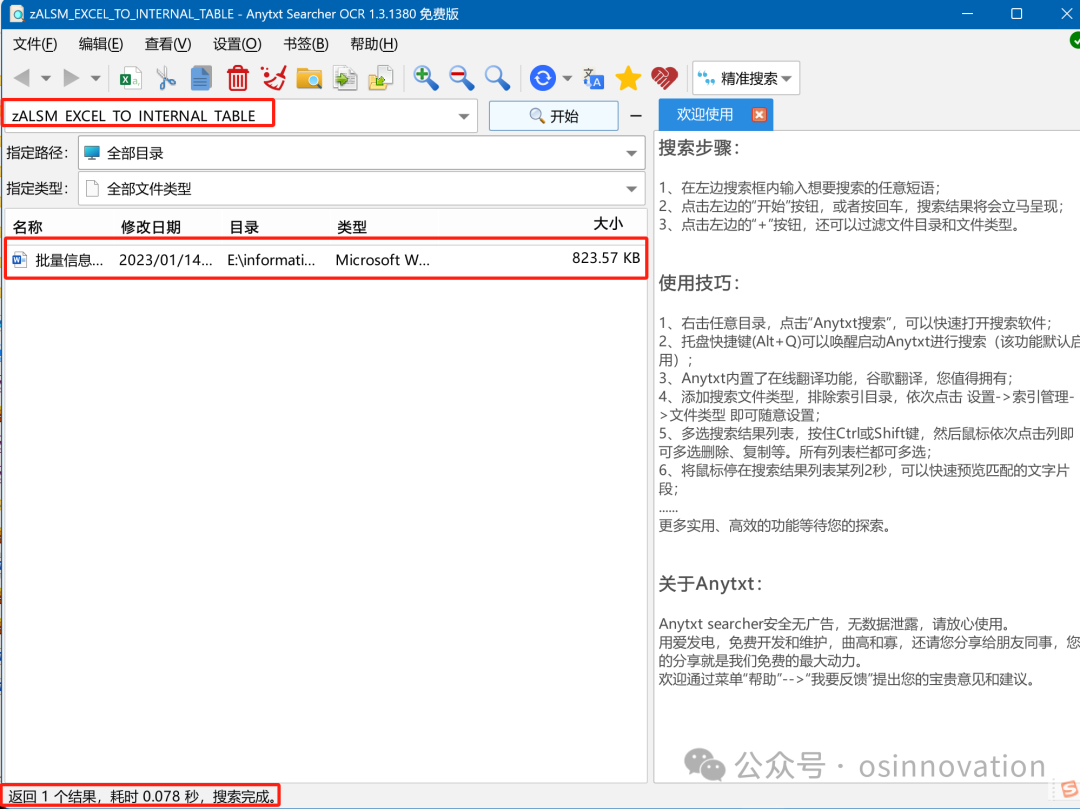
Task: Click the Anytxt app icon in title bar
Action: click(x=17, y=14)
